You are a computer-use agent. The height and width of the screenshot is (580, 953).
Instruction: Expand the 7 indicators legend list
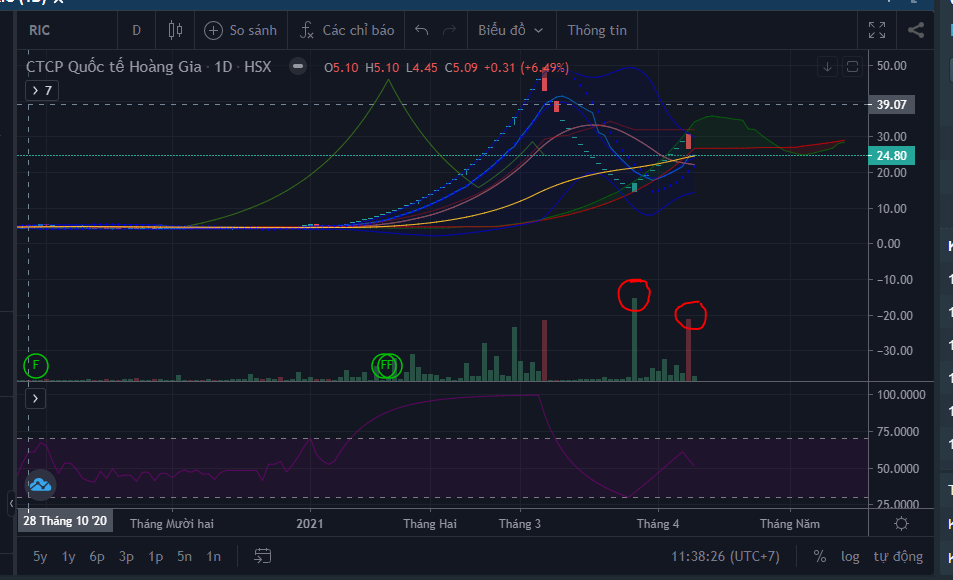[x=43, y=91]
